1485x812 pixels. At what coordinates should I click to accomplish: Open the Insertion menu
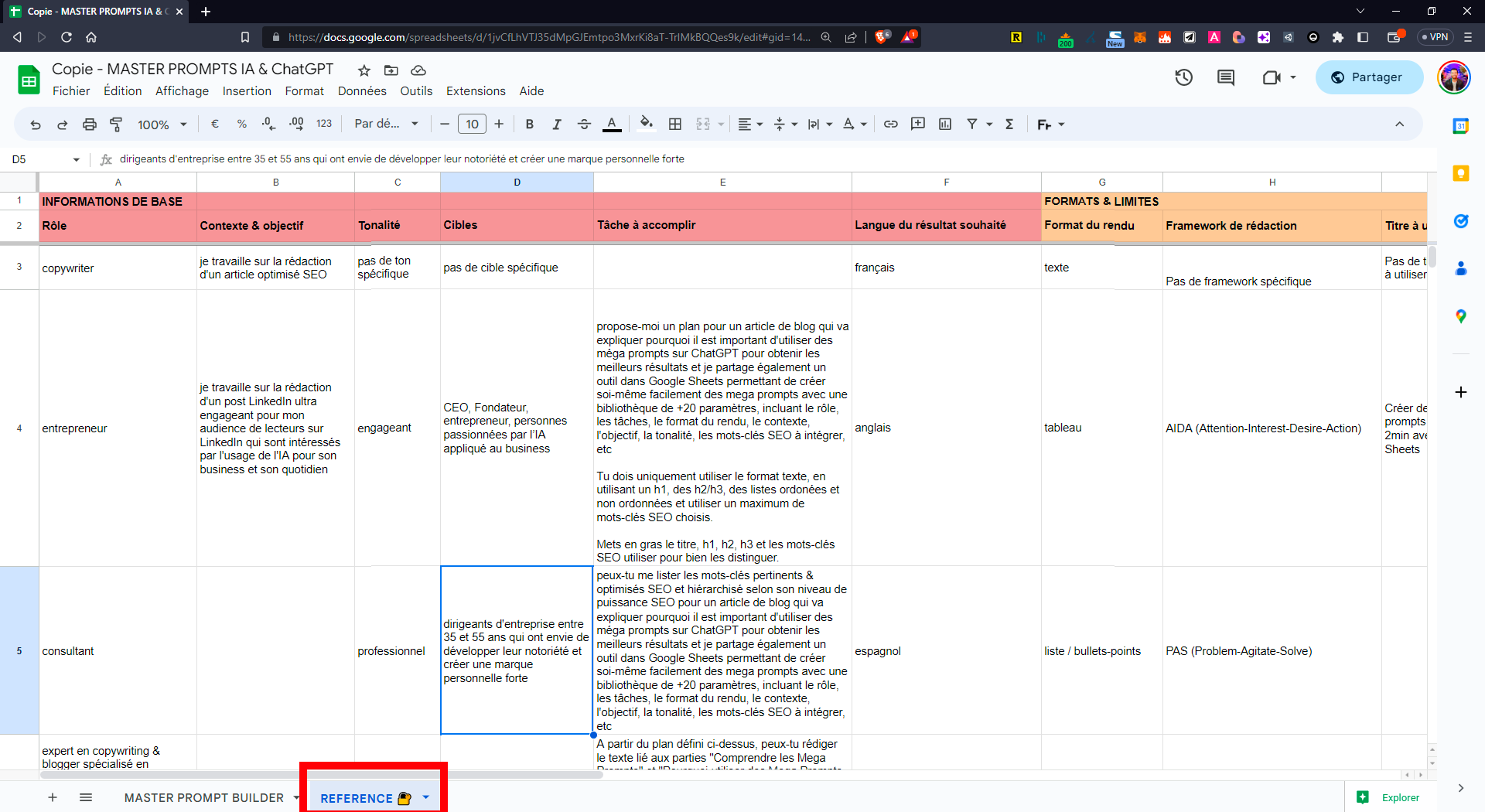click(246, 90)
